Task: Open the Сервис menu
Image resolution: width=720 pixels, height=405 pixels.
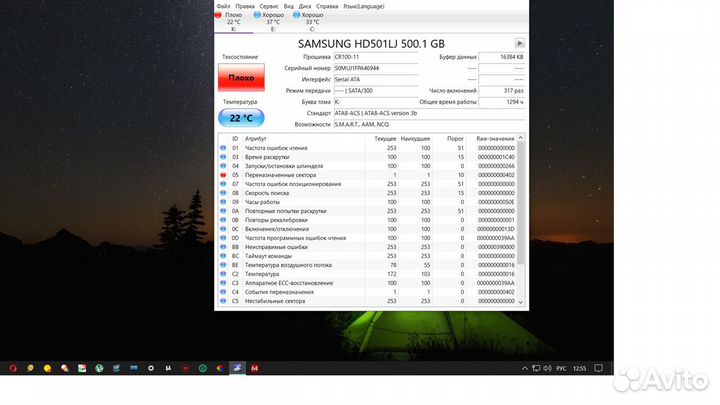Action: click(x=269, y=6)
